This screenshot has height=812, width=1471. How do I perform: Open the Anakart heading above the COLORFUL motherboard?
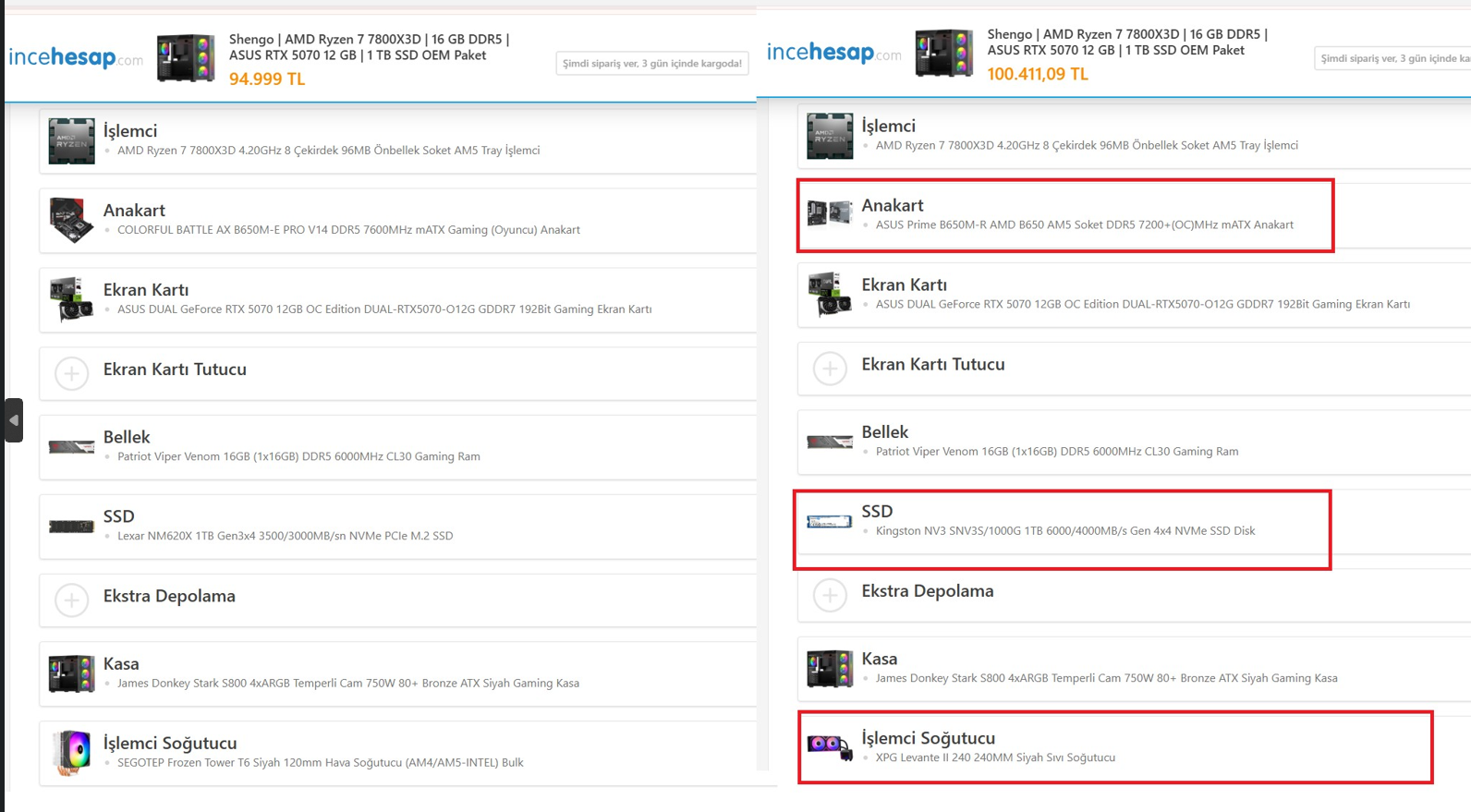pos(134,211)
